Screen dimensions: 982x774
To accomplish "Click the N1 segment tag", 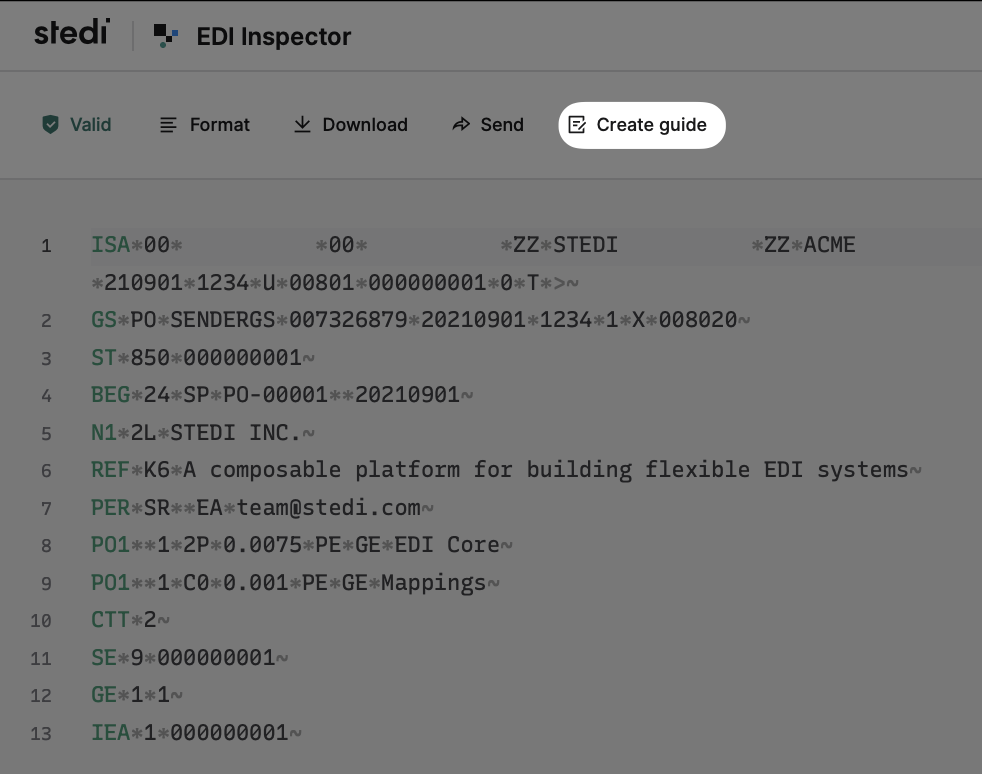I will [x=104, y=433].
